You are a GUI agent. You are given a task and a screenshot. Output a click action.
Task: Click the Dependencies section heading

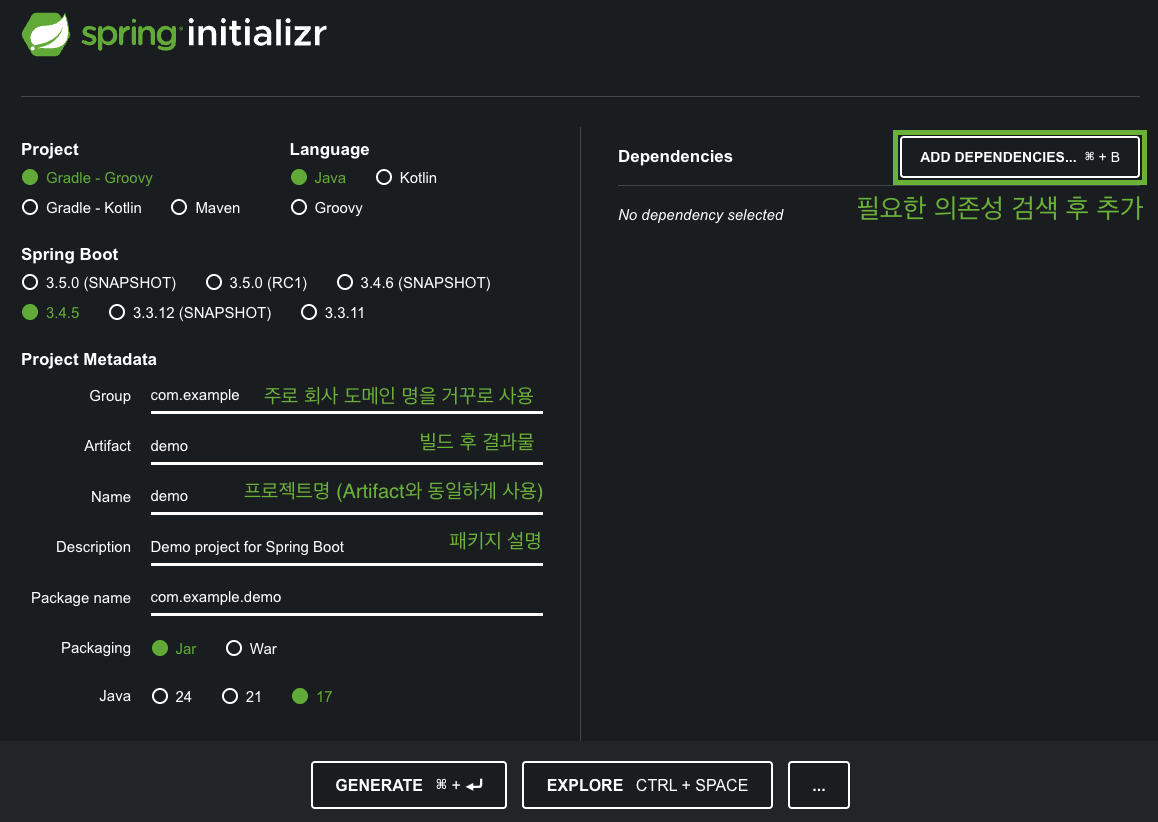[675, 157]
